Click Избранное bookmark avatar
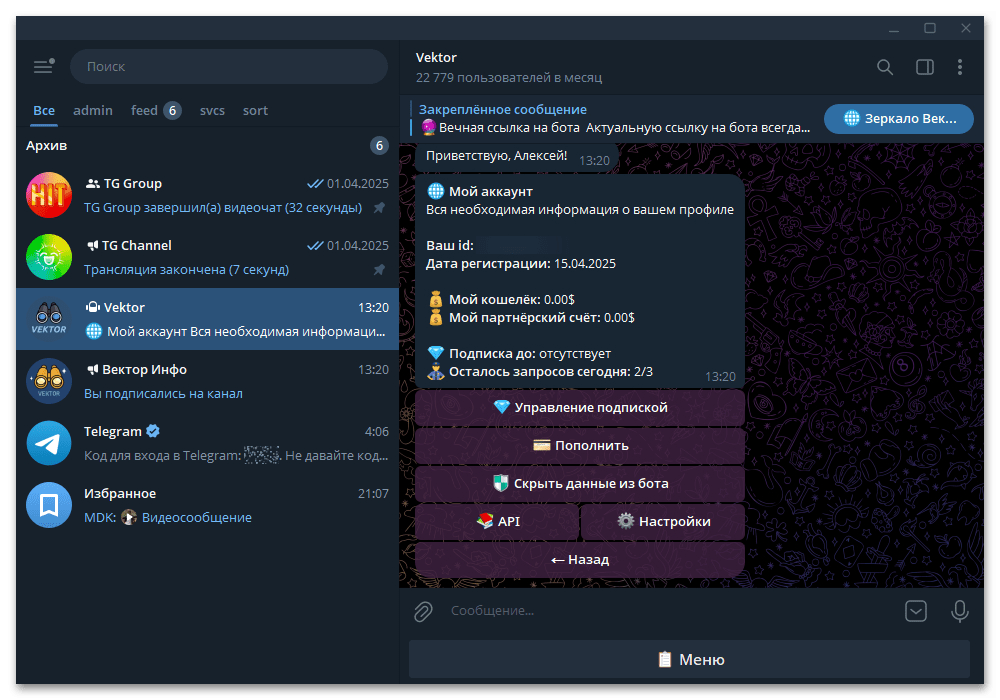The width and height of the screenshot is (1000, 700). click(49, 505)
